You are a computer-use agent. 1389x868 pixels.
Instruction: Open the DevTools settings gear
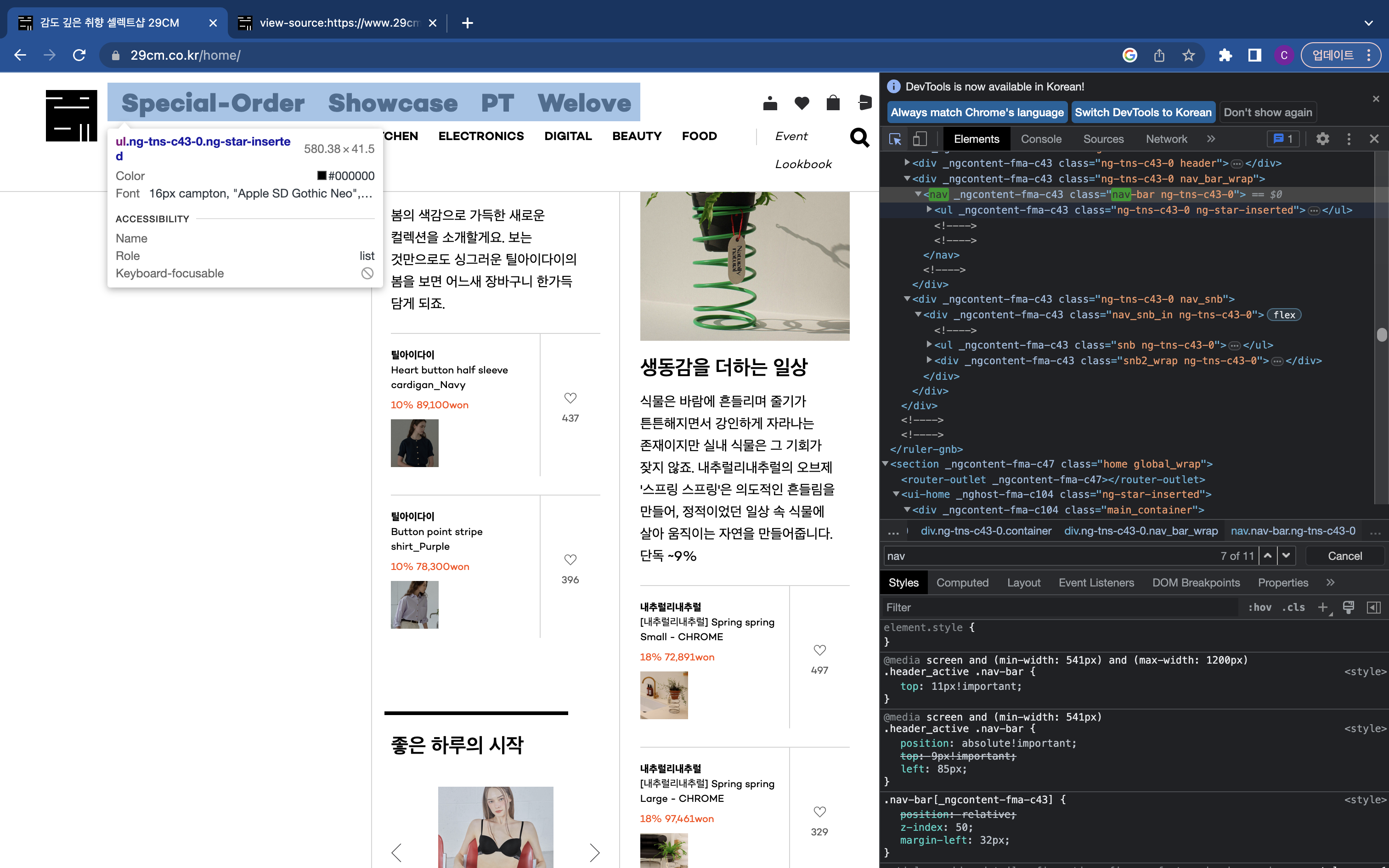(1322, 139)
